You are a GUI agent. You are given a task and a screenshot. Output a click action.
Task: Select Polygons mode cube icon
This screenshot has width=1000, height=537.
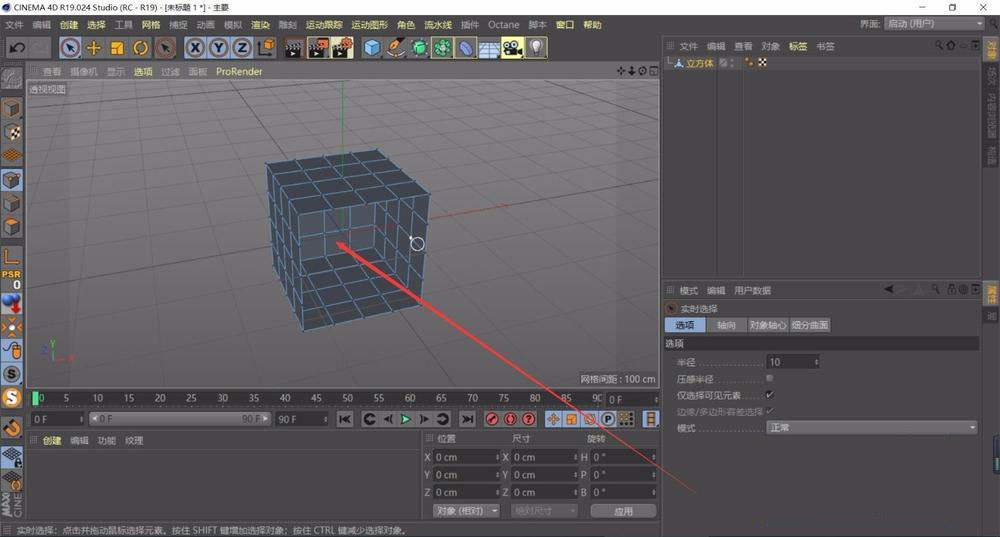point(11,227)
